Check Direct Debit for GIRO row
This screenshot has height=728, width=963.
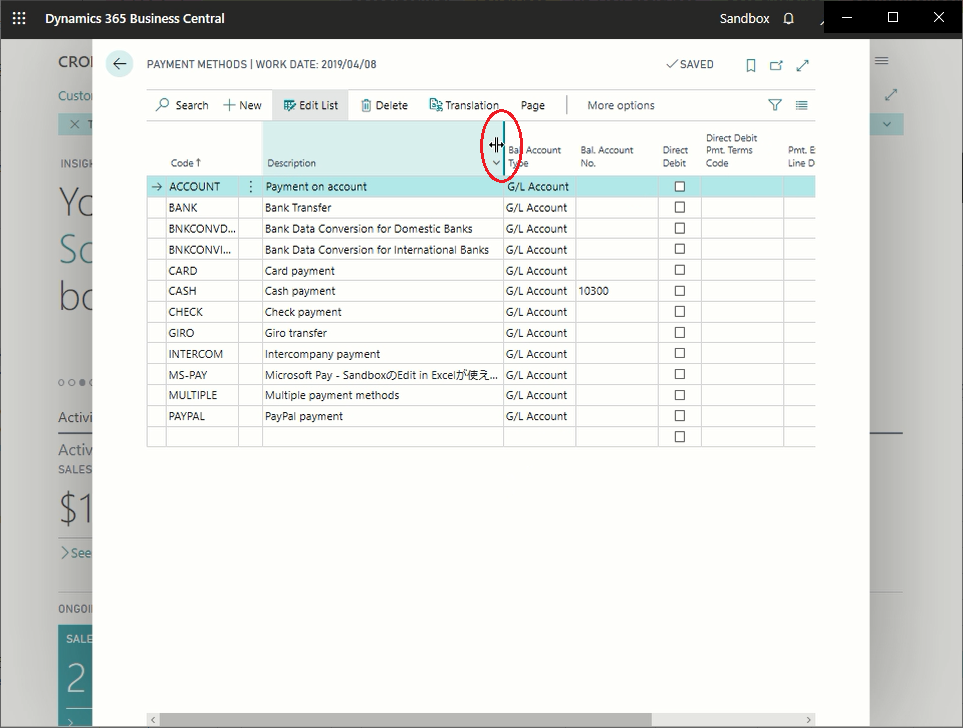point(680,332)
